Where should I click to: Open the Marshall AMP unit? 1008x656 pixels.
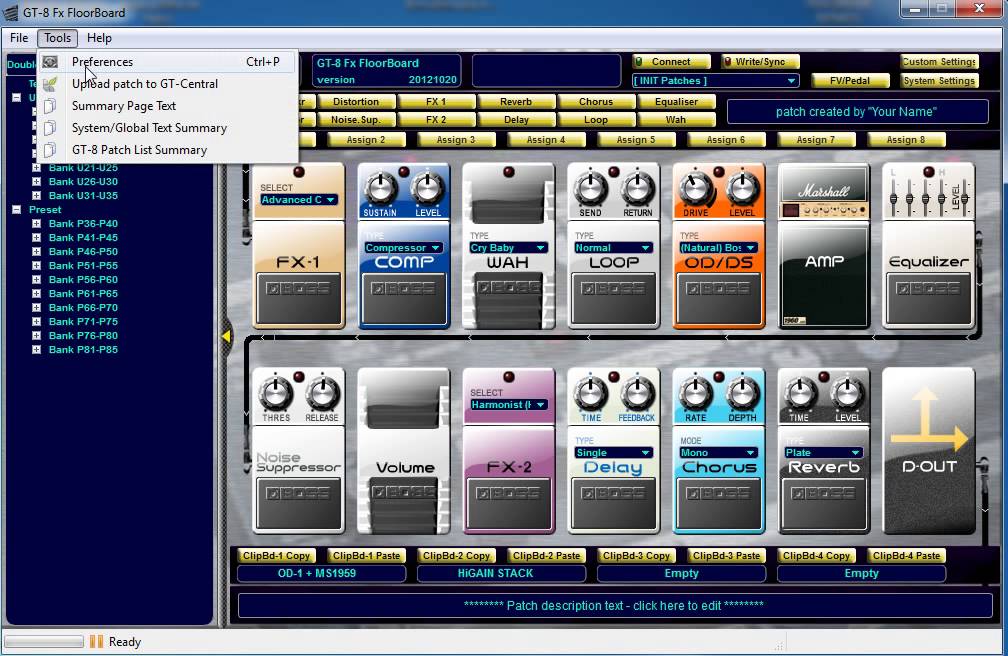click(x=824, y=246)
